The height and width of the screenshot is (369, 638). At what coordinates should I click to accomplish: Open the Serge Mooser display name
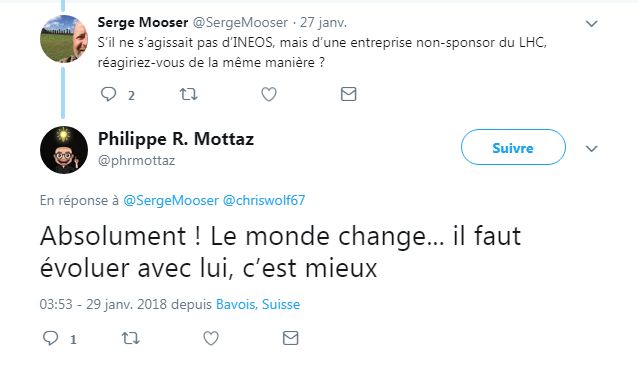143,22
